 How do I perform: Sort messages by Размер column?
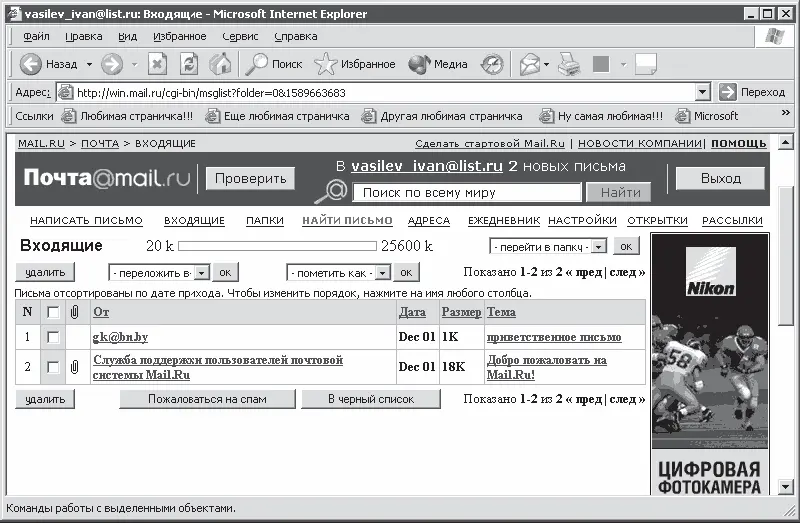click(461, 312)
